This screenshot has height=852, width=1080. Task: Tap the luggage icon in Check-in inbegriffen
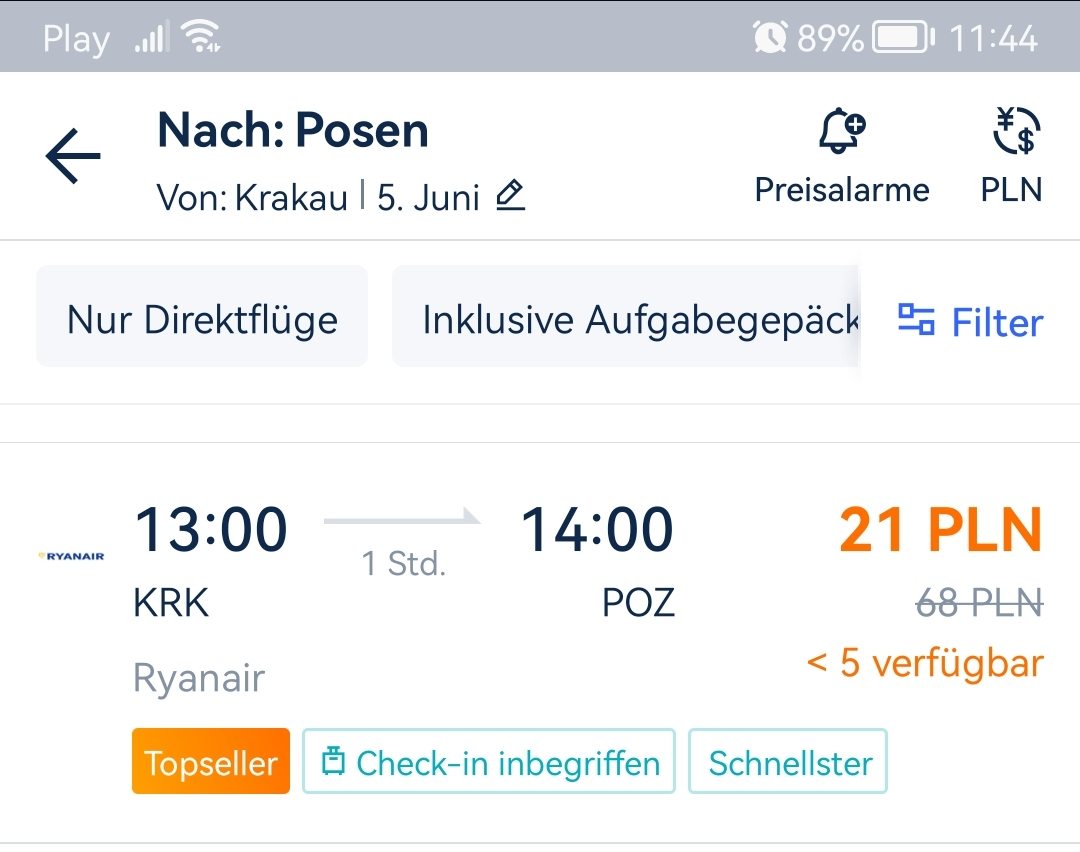coord(333,761)
